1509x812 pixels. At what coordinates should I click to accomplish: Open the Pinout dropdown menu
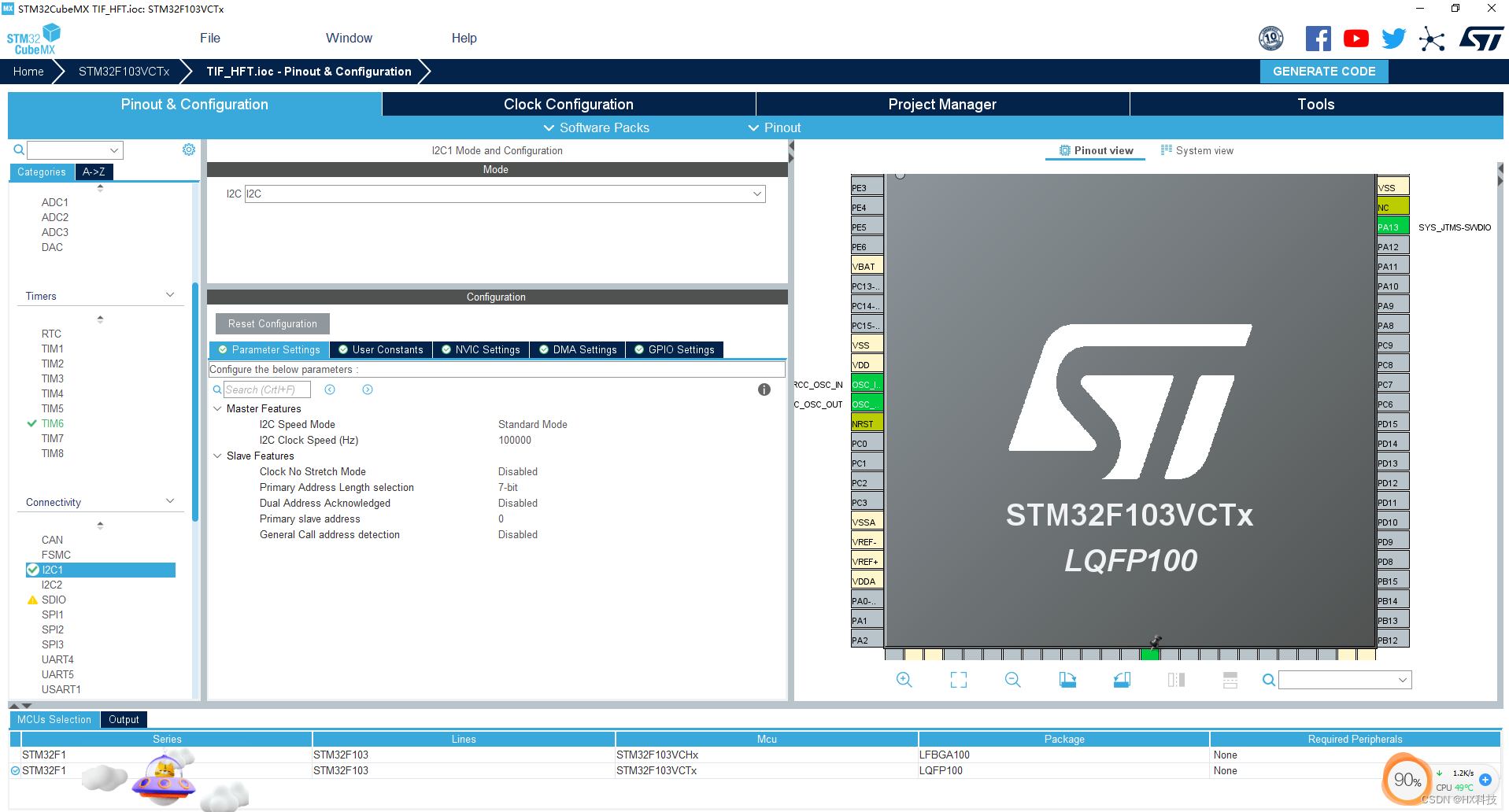[x=775, y=127]
